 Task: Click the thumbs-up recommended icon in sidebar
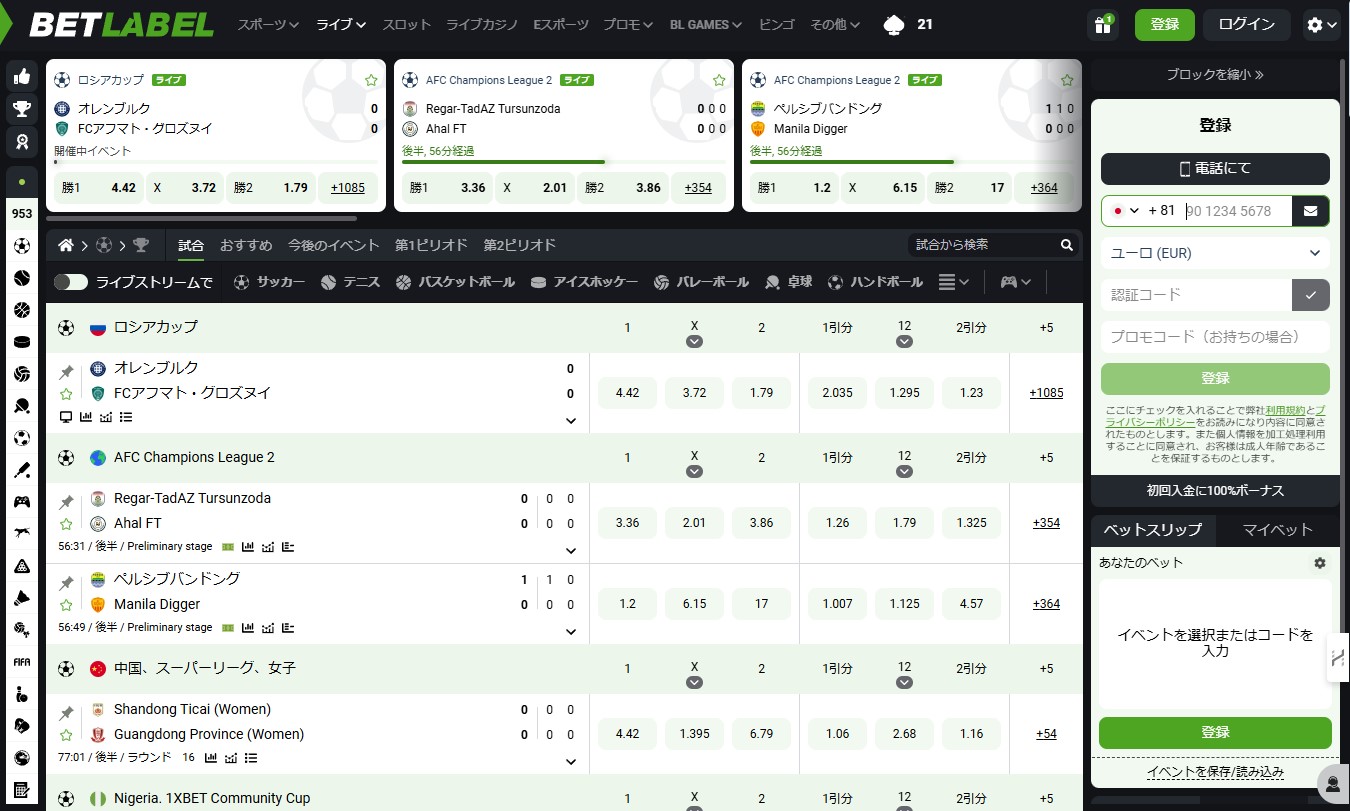point(21,76)
